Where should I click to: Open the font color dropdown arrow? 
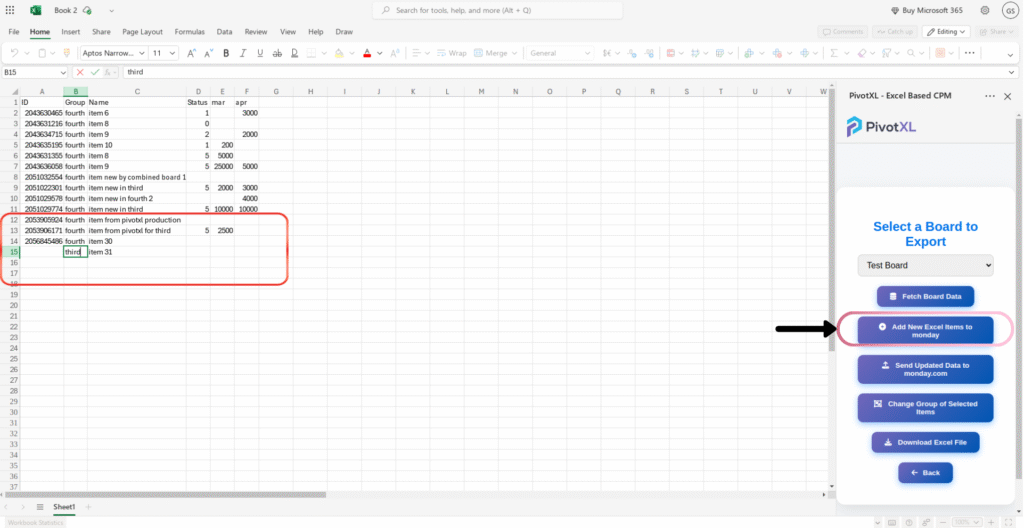[379, 53]
